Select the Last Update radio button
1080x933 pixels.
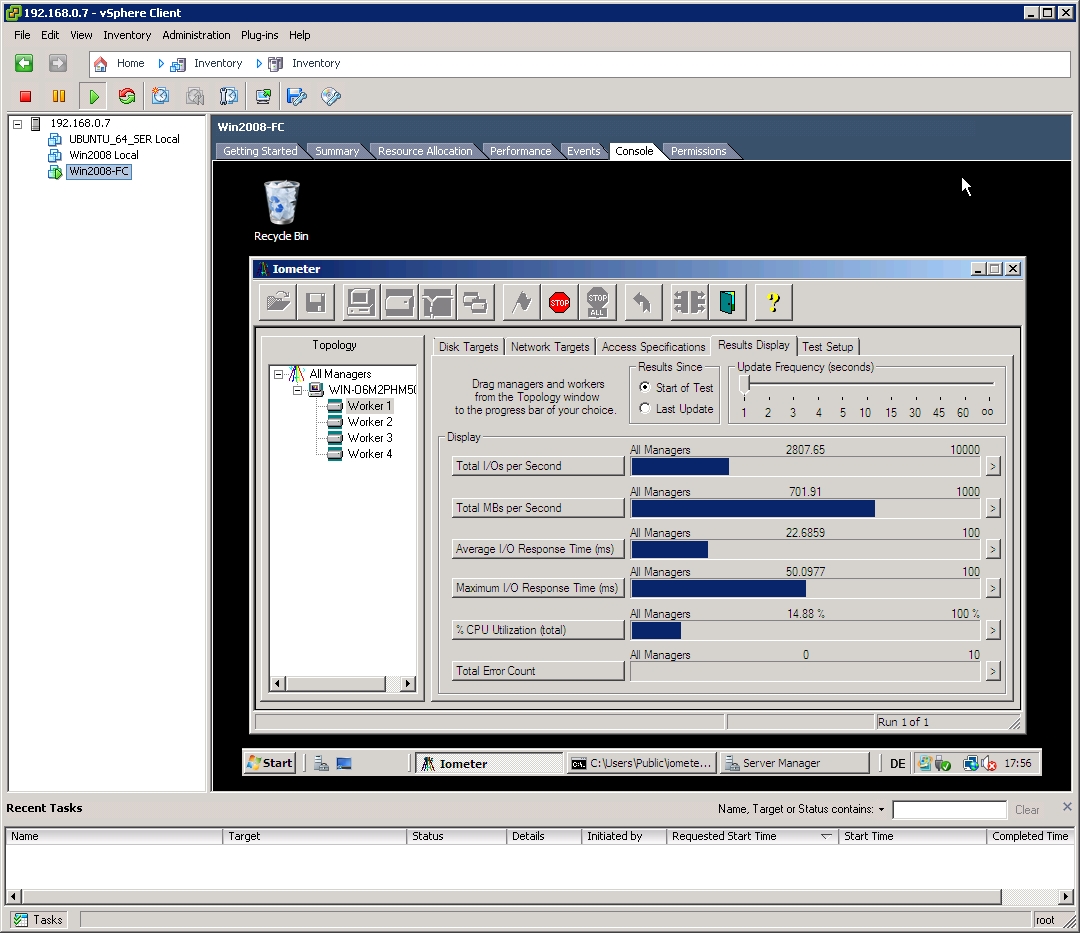coord(645,409)
